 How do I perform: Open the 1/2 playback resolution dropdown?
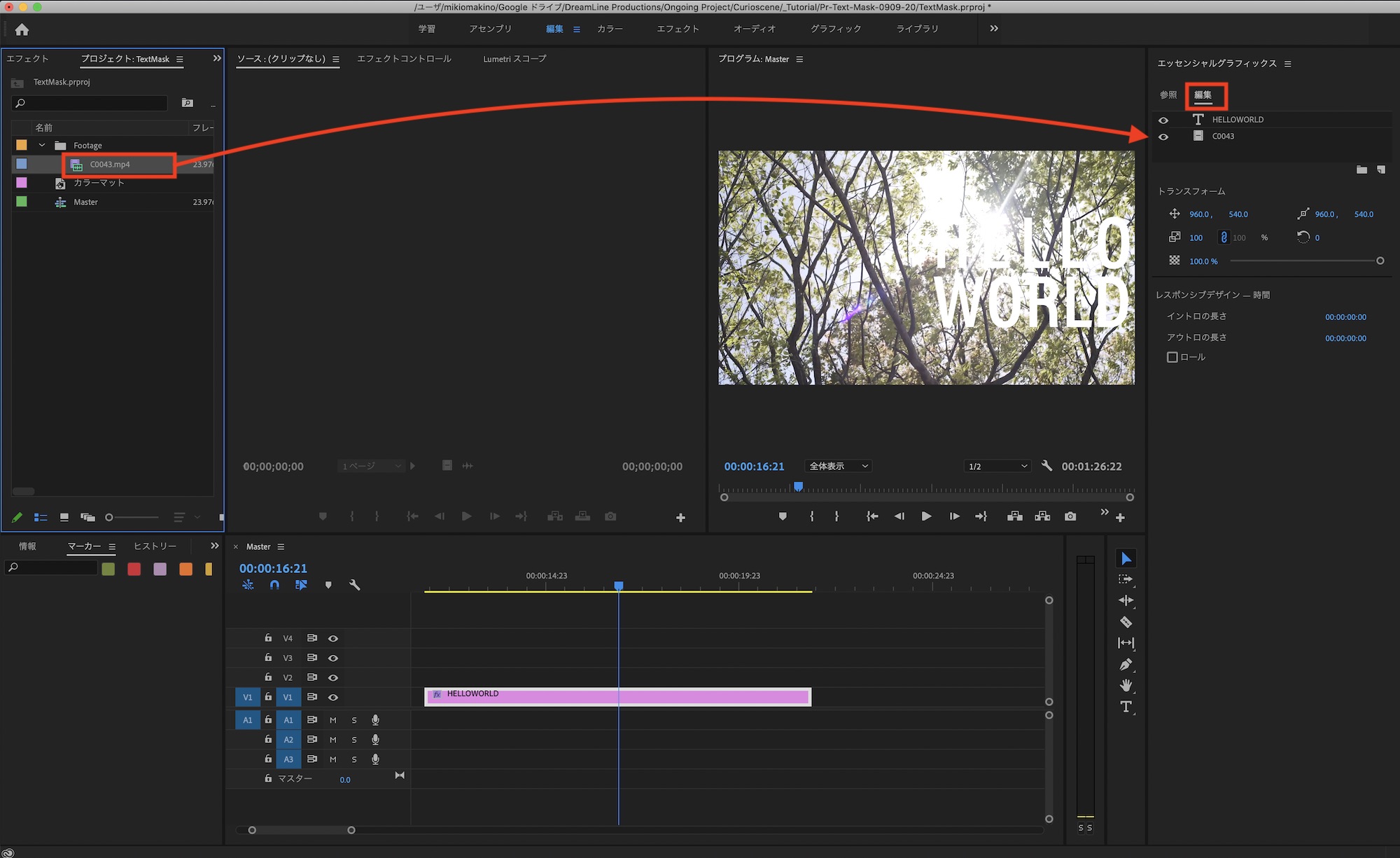point(997,466)
